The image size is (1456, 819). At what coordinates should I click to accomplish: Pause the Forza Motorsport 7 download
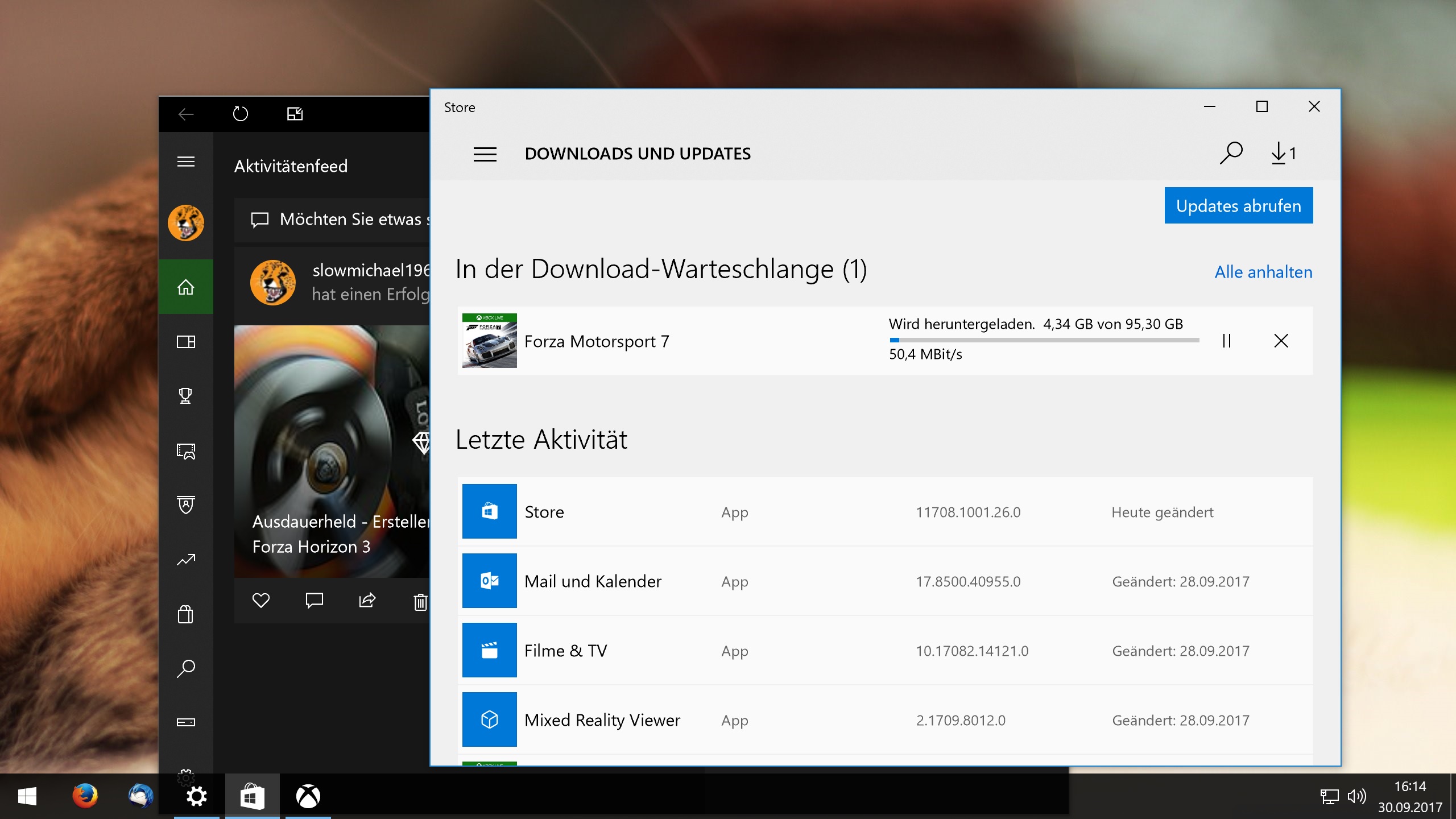pos(1227,341)
